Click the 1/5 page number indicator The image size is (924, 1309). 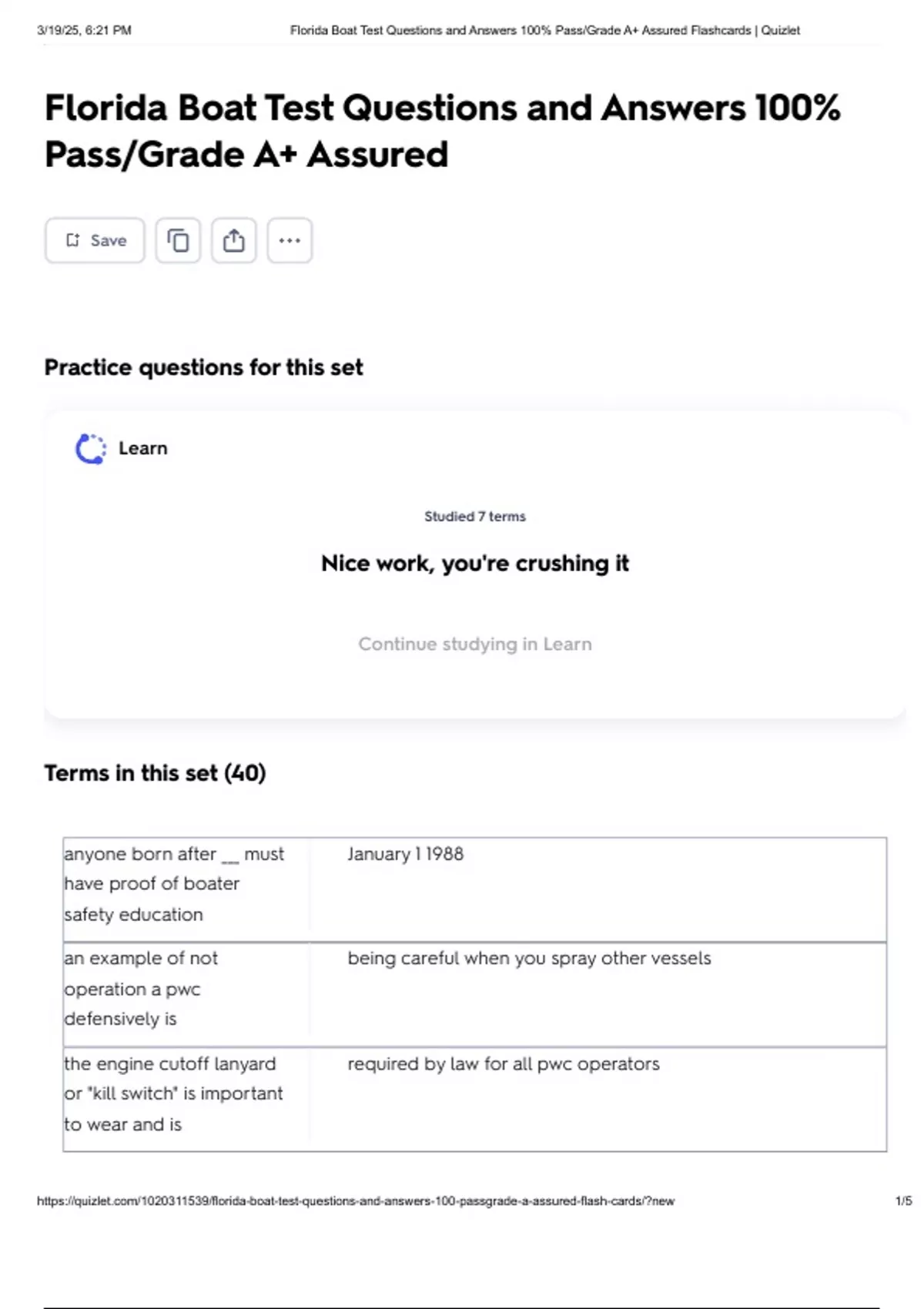click(903, 1201)
